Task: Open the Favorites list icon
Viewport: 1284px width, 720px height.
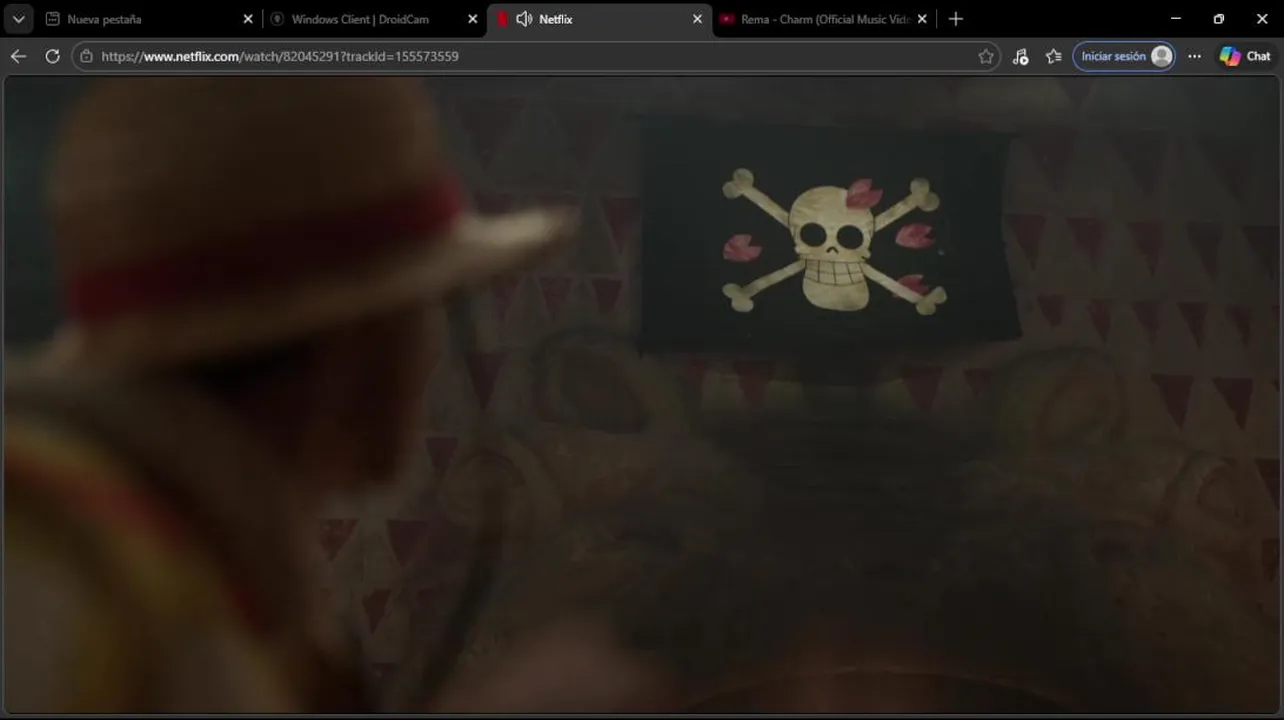Action: click(1053, 56)
